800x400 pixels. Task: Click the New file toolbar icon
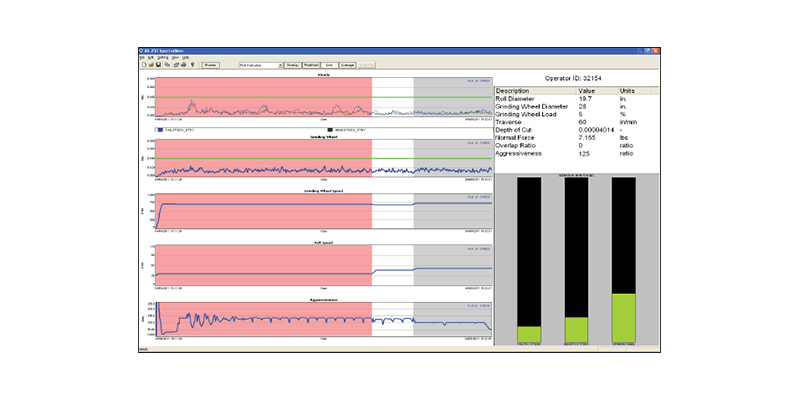click(144, 65)
